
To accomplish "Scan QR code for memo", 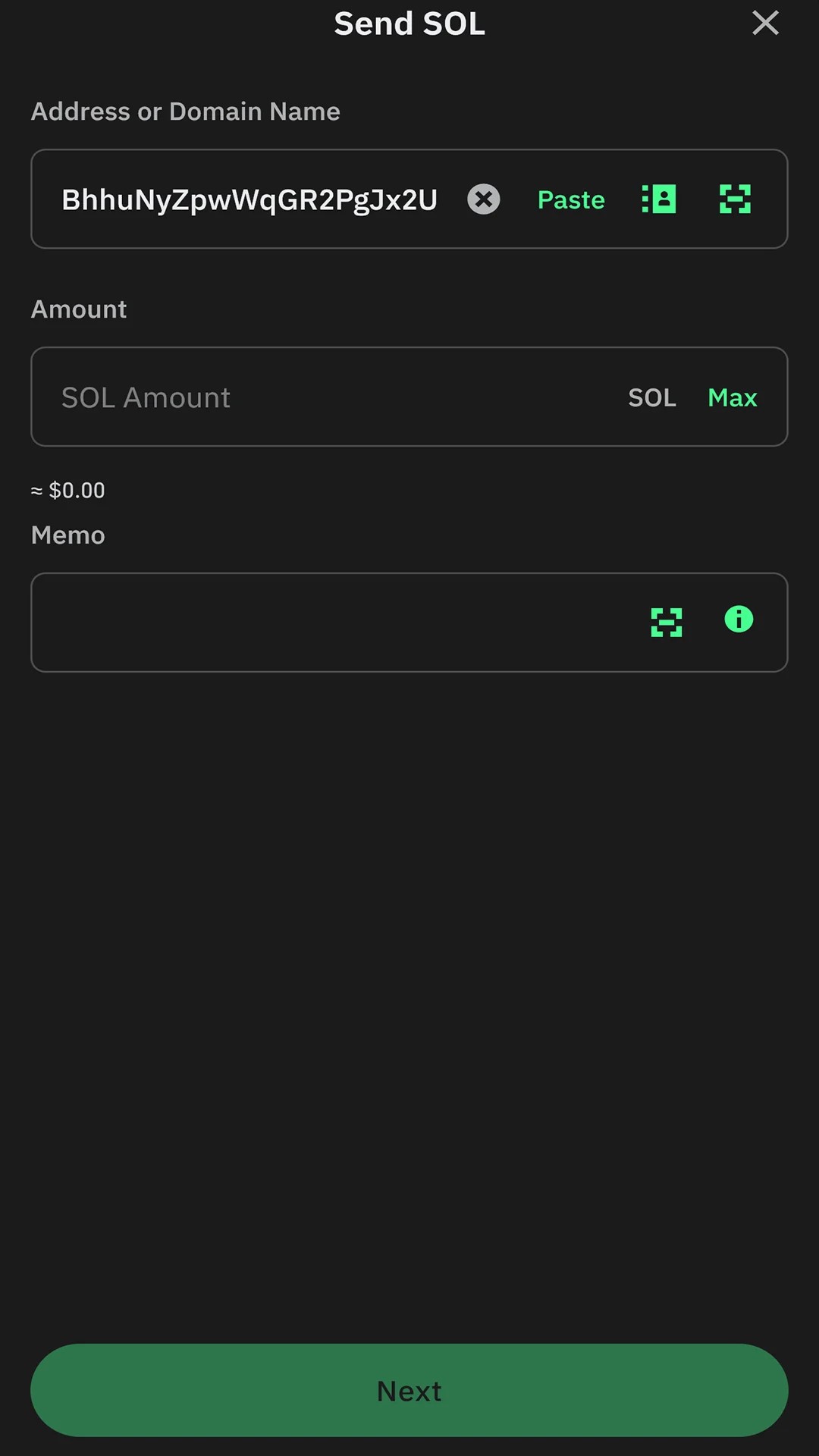I will tap(667, 623).
